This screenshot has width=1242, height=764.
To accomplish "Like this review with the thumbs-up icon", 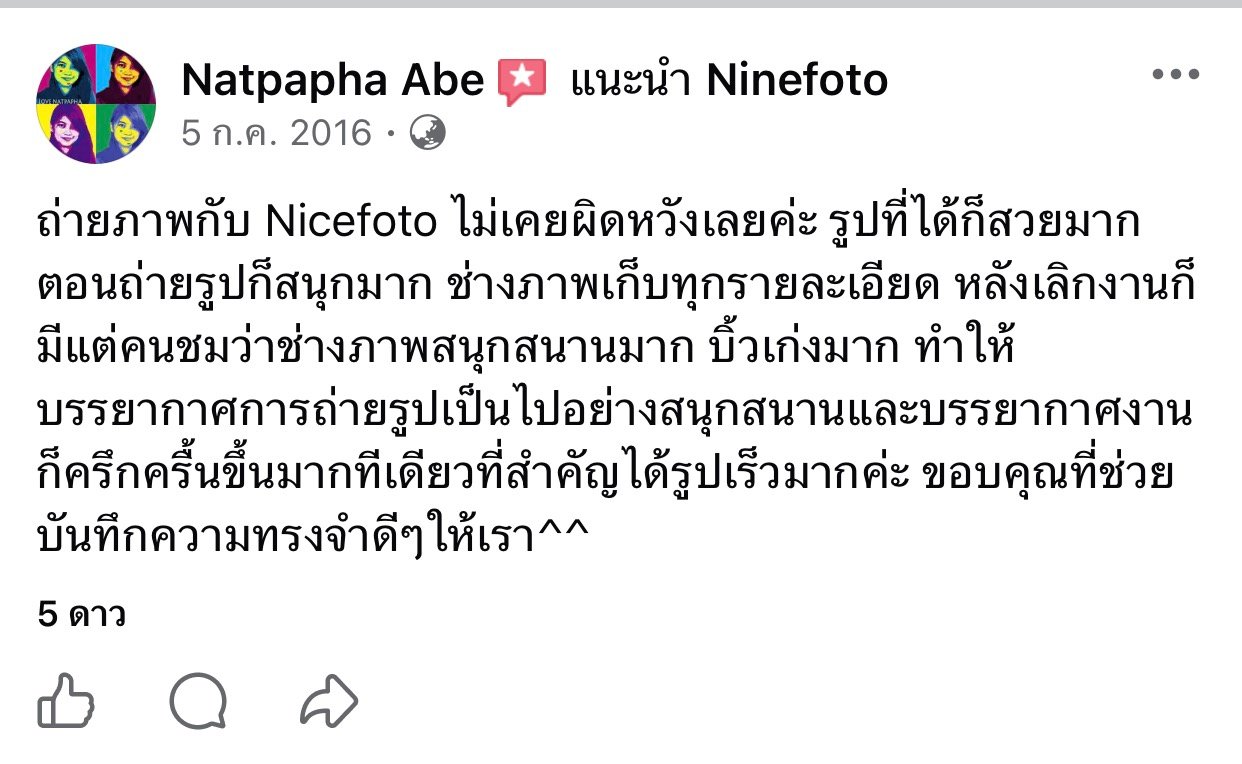I will coord(65,700).
